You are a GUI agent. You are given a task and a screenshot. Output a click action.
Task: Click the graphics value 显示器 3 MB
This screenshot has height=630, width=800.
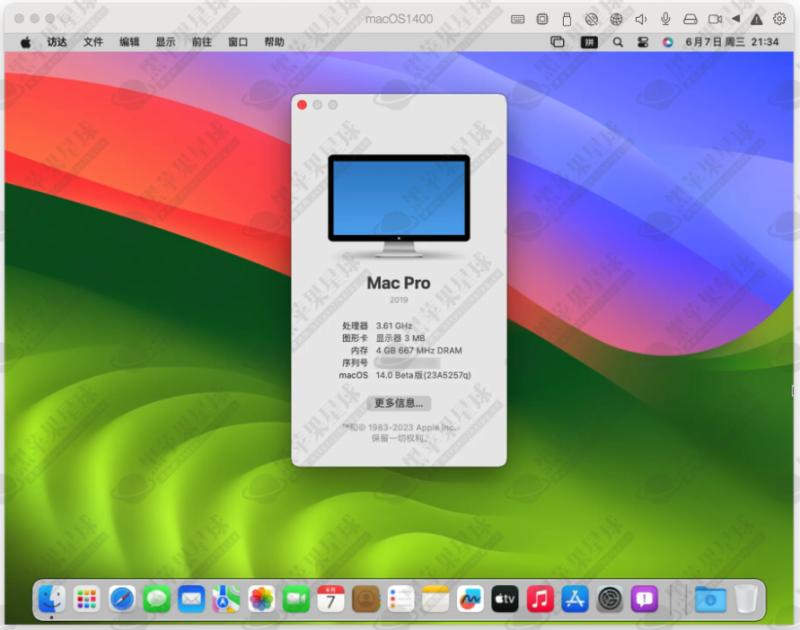[x=401, y=338]
